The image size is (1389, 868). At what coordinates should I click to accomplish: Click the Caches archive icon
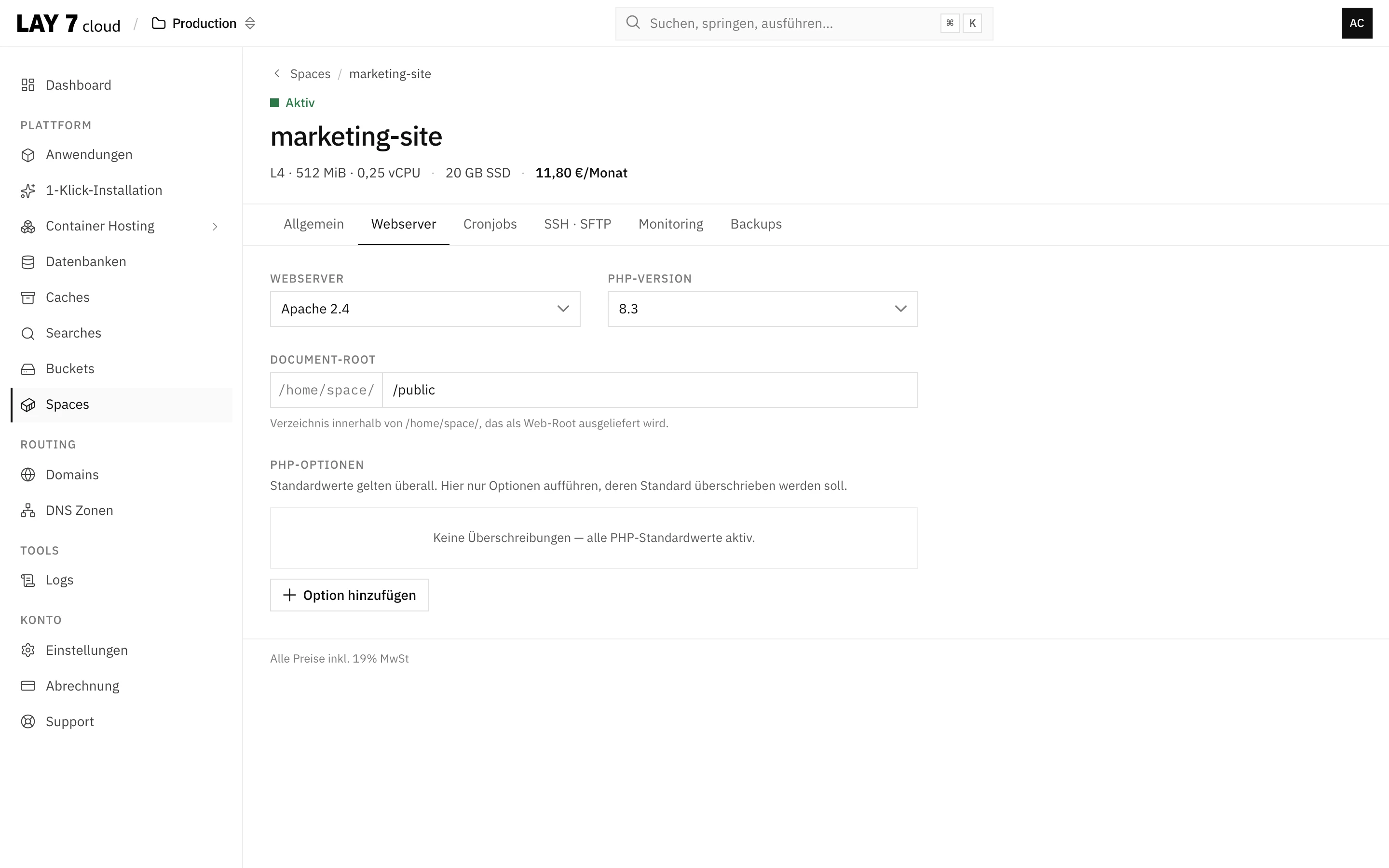point(27,298)
